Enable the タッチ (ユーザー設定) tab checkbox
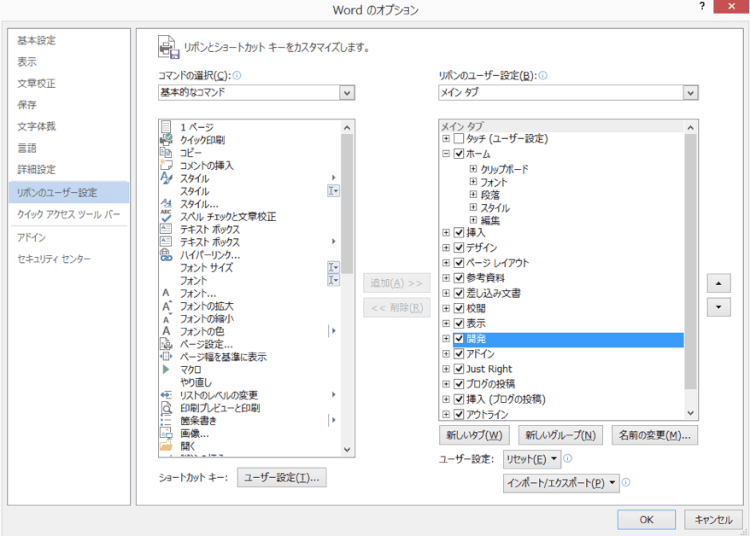 point(459,139)
